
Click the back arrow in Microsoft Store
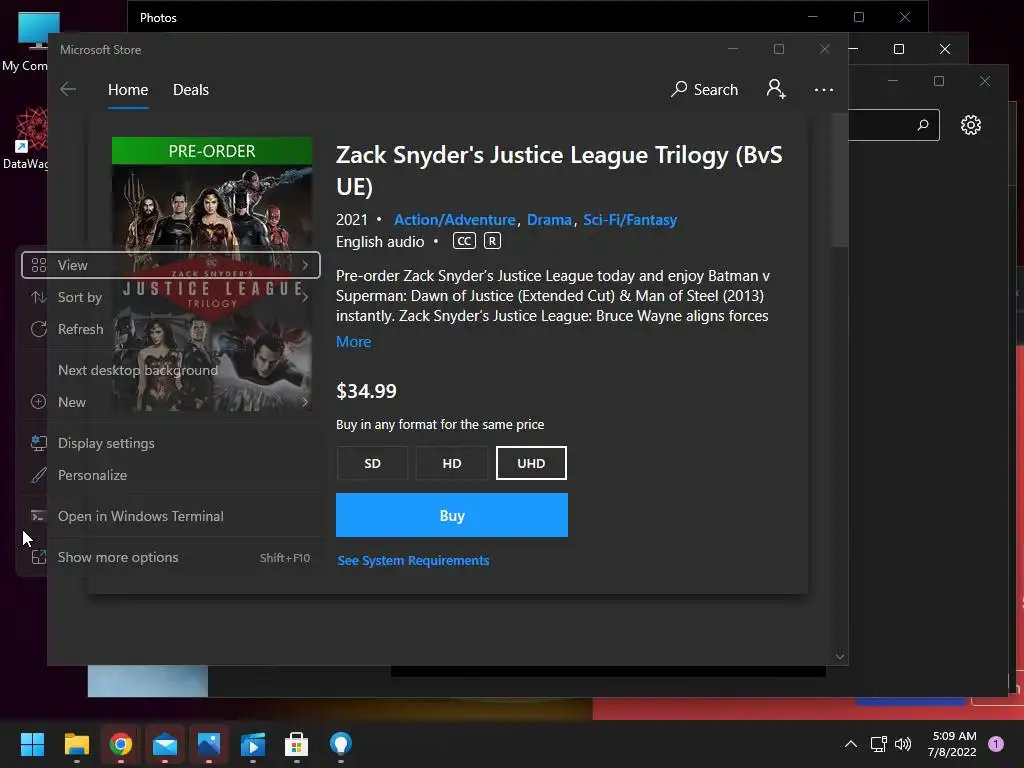[68, 89]
